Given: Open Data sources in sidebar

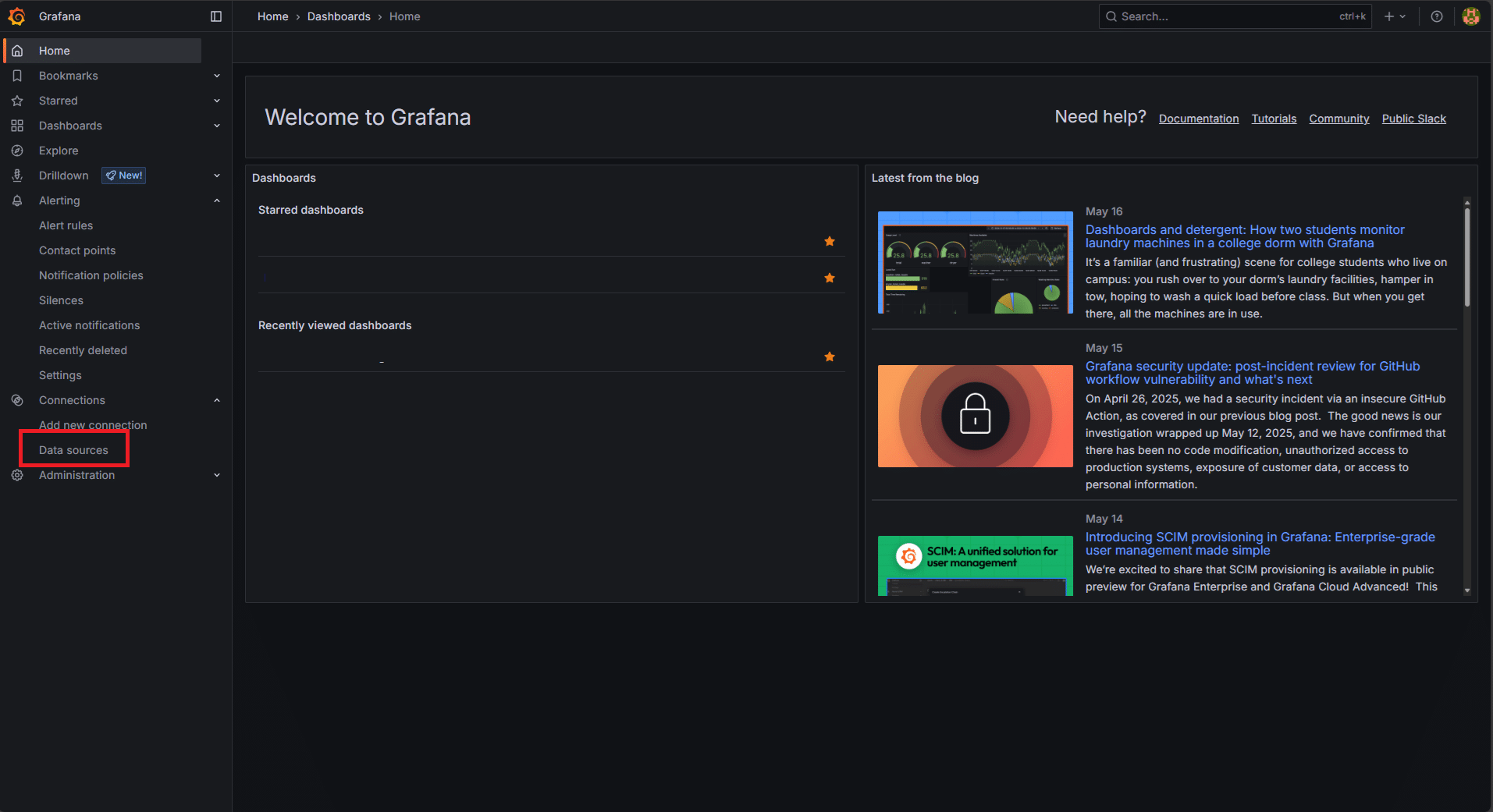Looking at the screenshot, I should [73, 450].
